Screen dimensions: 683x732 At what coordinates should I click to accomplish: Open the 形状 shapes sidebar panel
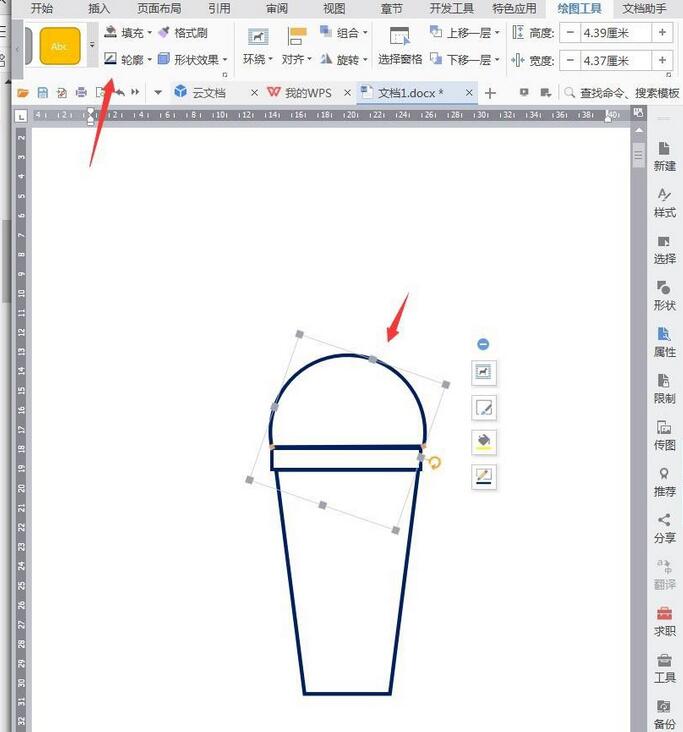coord(664,294)
